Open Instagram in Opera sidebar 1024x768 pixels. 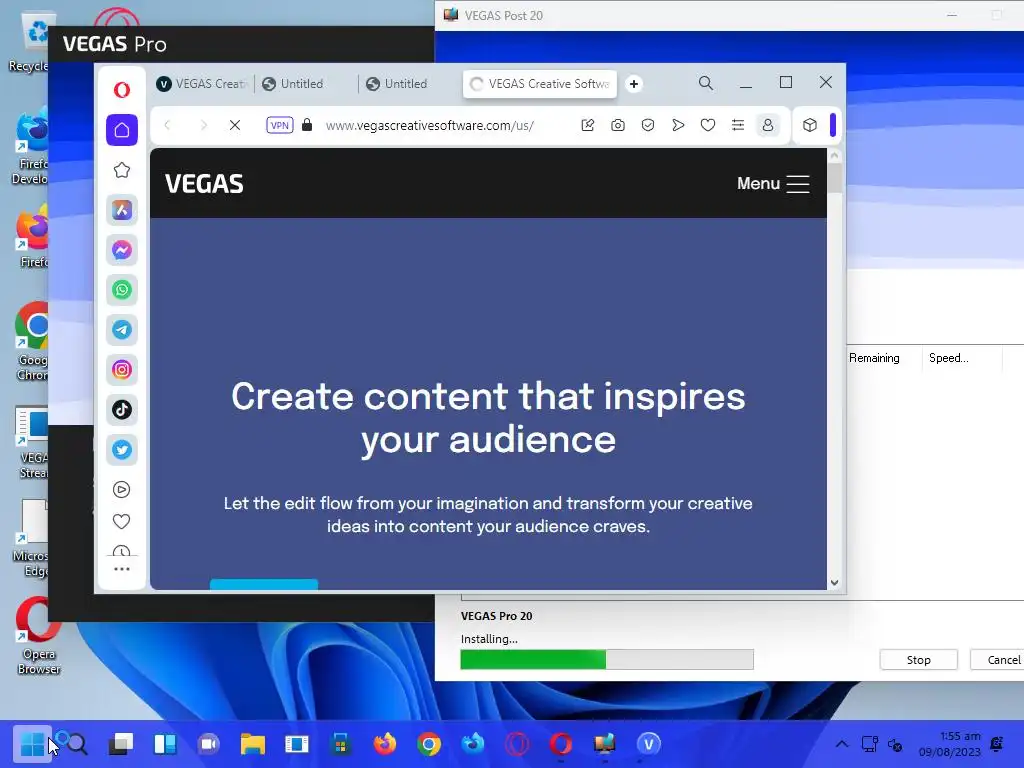click(x=122, y=370)
